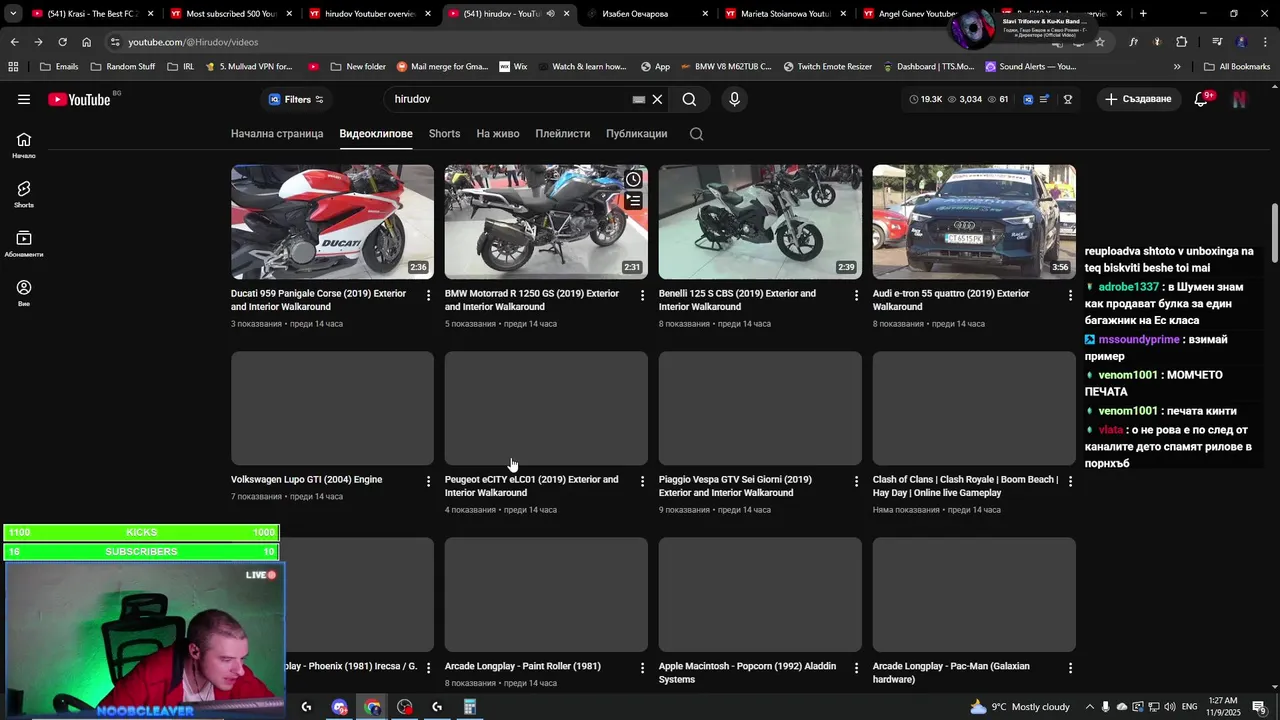
Task: Search within the Hirudov channel
Action: [x=697, y=134]
